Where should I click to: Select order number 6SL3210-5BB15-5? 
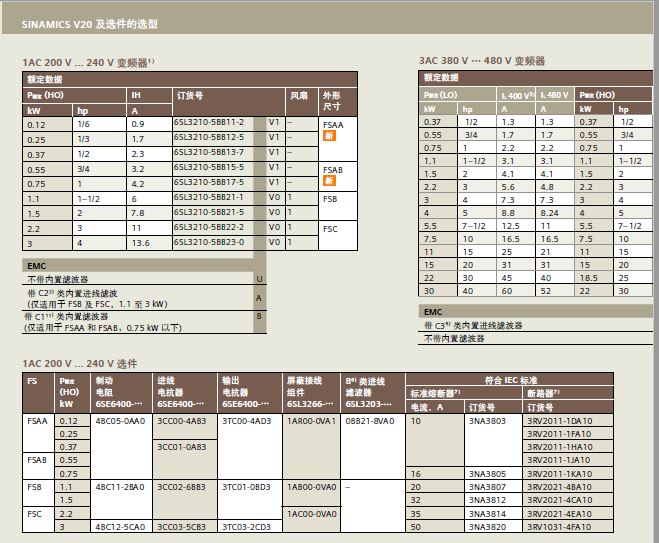[x=209, y=167]
